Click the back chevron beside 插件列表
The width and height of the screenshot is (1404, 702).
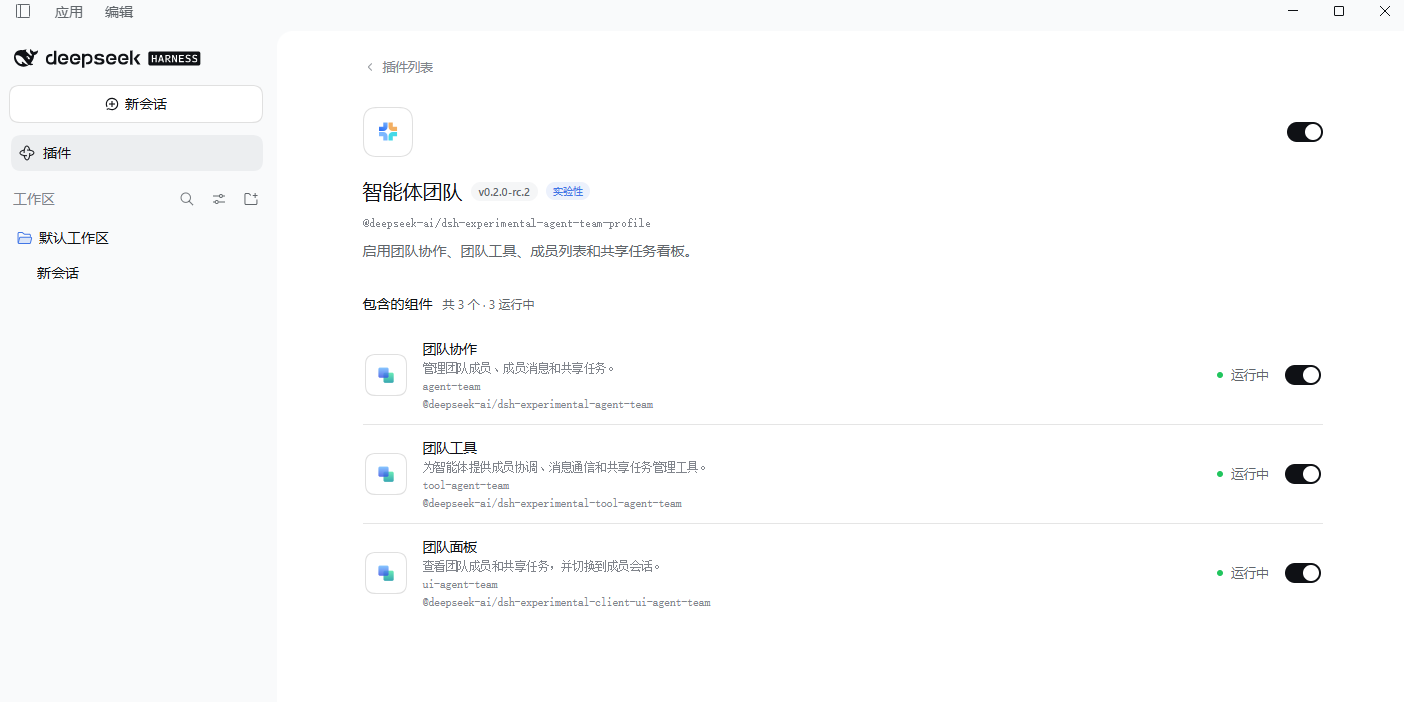pos(369,67)
